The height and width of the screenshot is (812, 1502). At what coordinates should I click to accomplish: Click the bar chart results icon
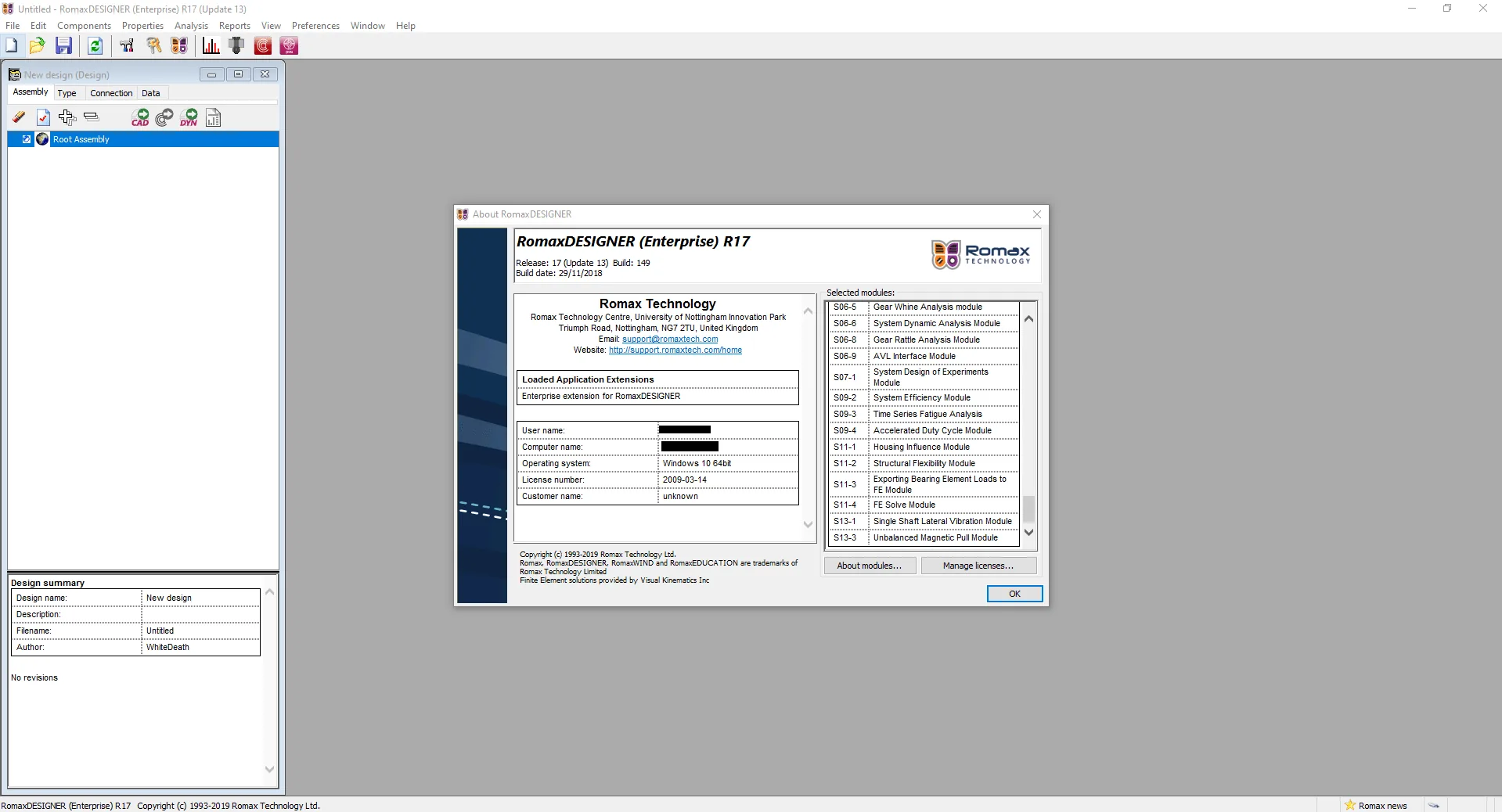[x=211, y=46]
